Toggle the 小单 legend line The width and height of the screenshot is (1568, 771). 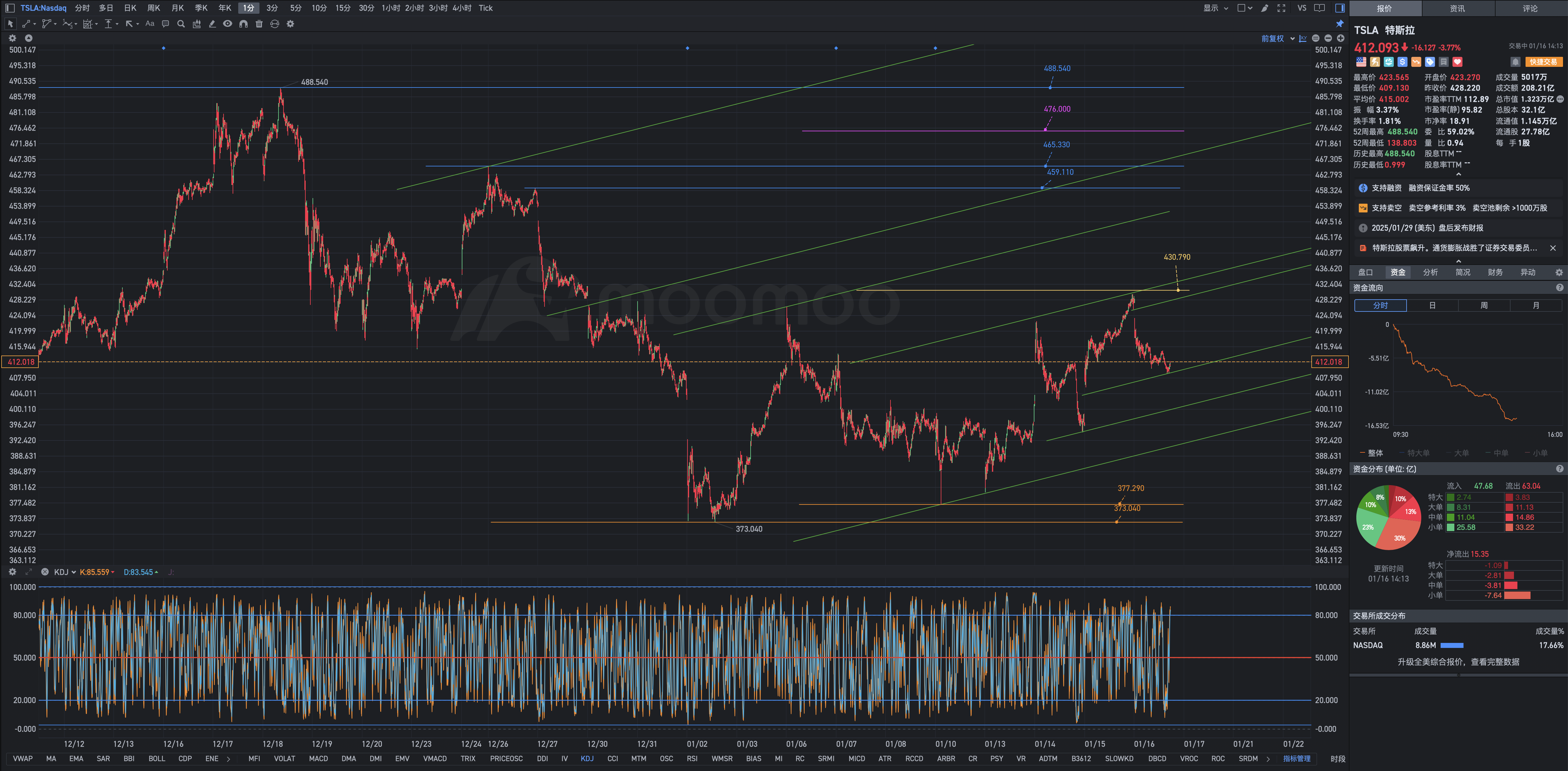1536,453
